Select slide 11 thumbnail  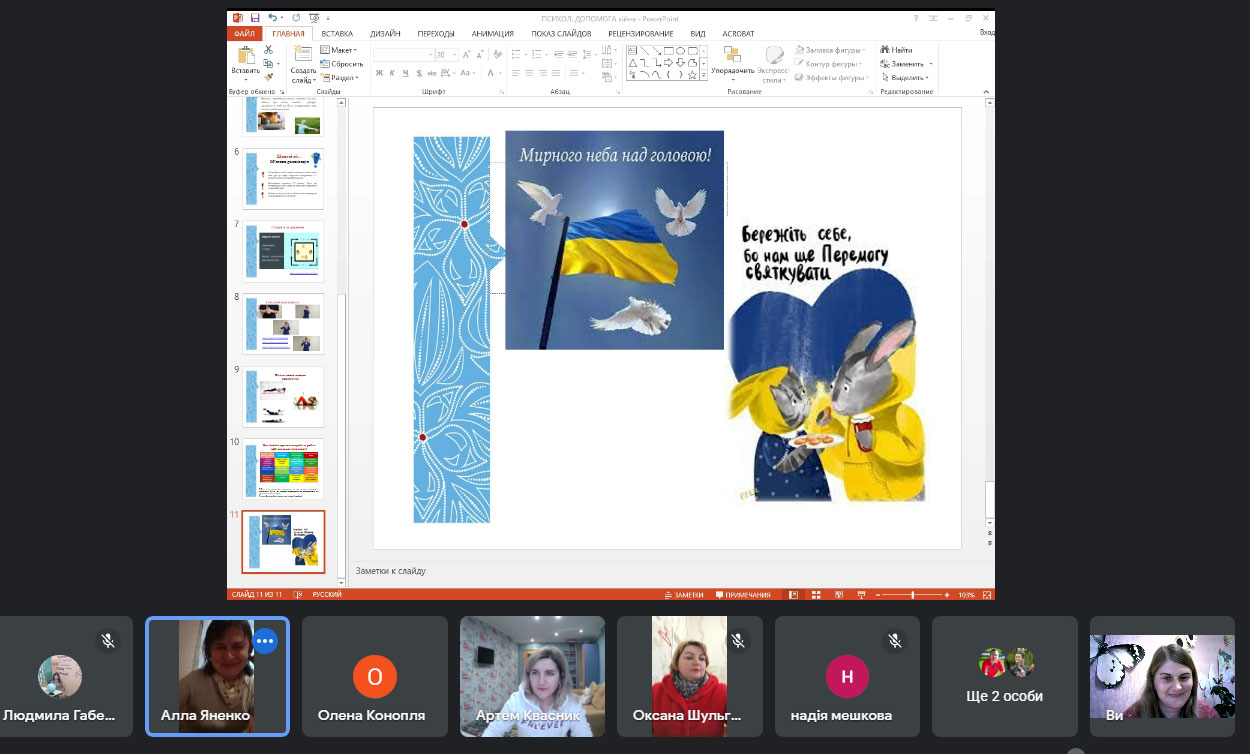(x=283, y=542)
